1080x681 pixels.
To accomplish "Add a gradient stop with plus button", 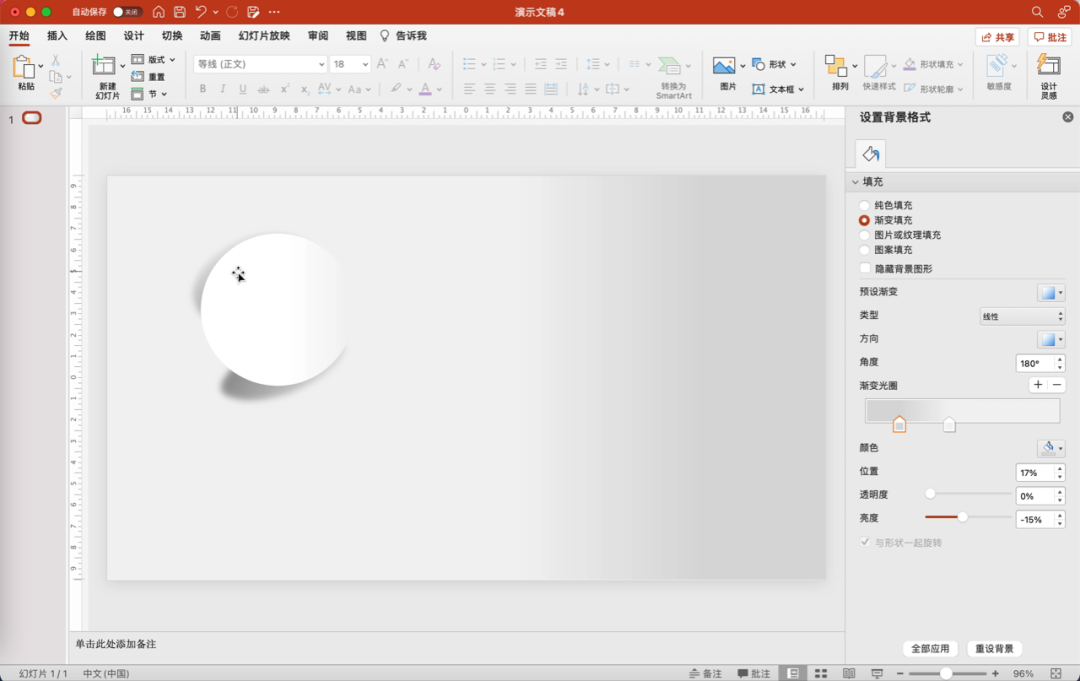I will tap(1038, 385).
